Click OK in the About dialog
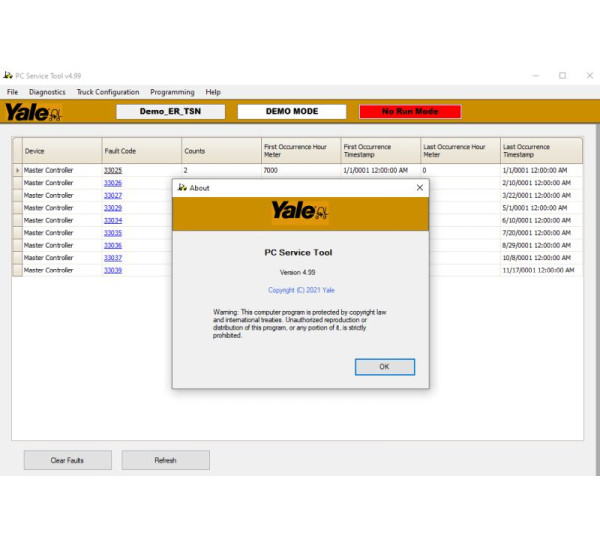The width and height of the screenshot is (600, 544). 384,367
